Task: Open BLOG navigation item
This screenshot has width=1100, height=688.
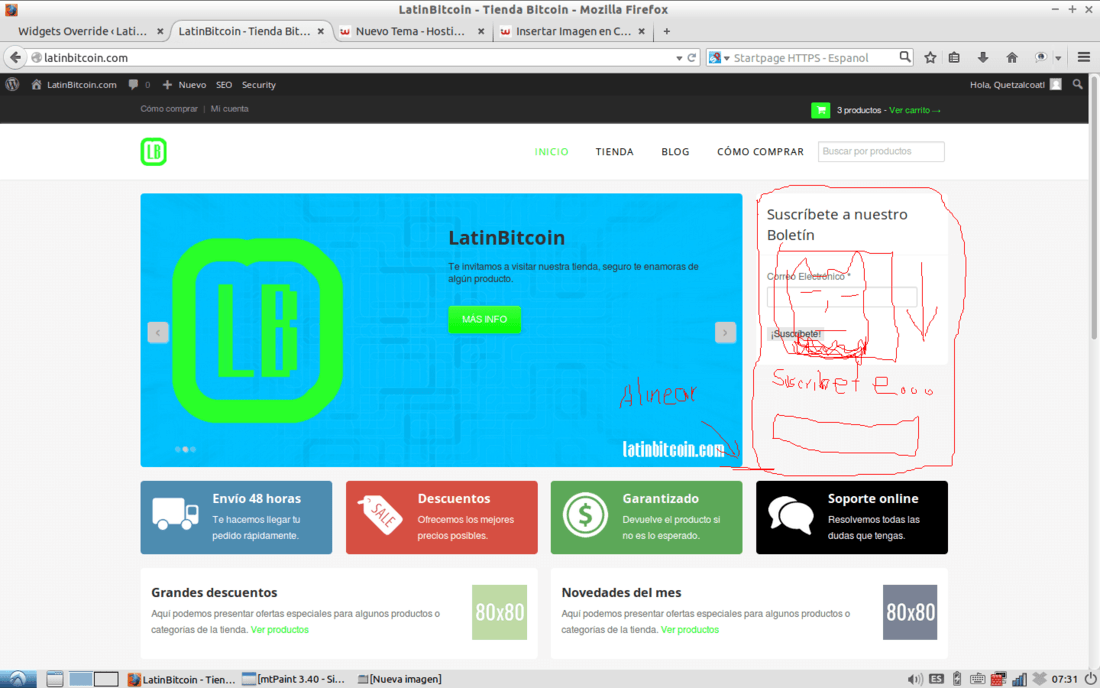Action: tap(675, 151)
